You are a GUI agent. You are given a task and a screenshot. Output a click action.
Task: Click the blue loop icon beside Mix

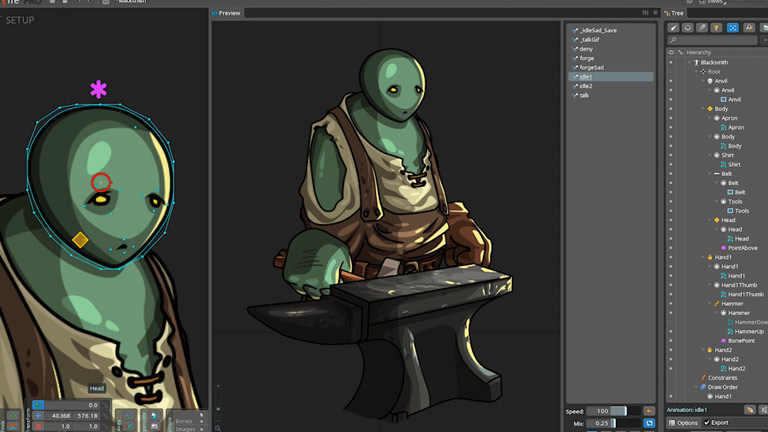[649, 423]
